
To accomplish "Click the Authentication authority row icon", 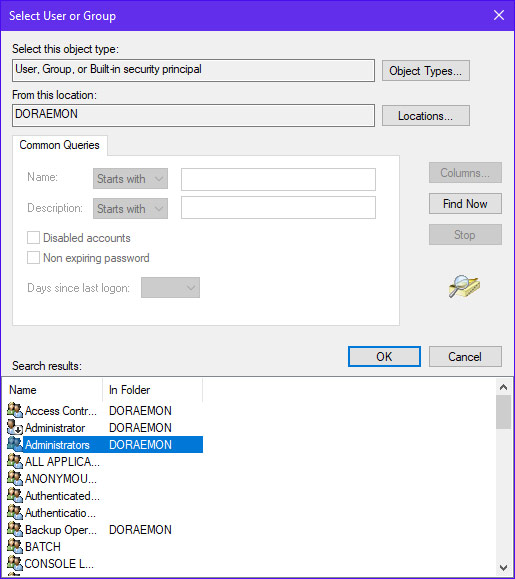I will click(x=15, y=513).
